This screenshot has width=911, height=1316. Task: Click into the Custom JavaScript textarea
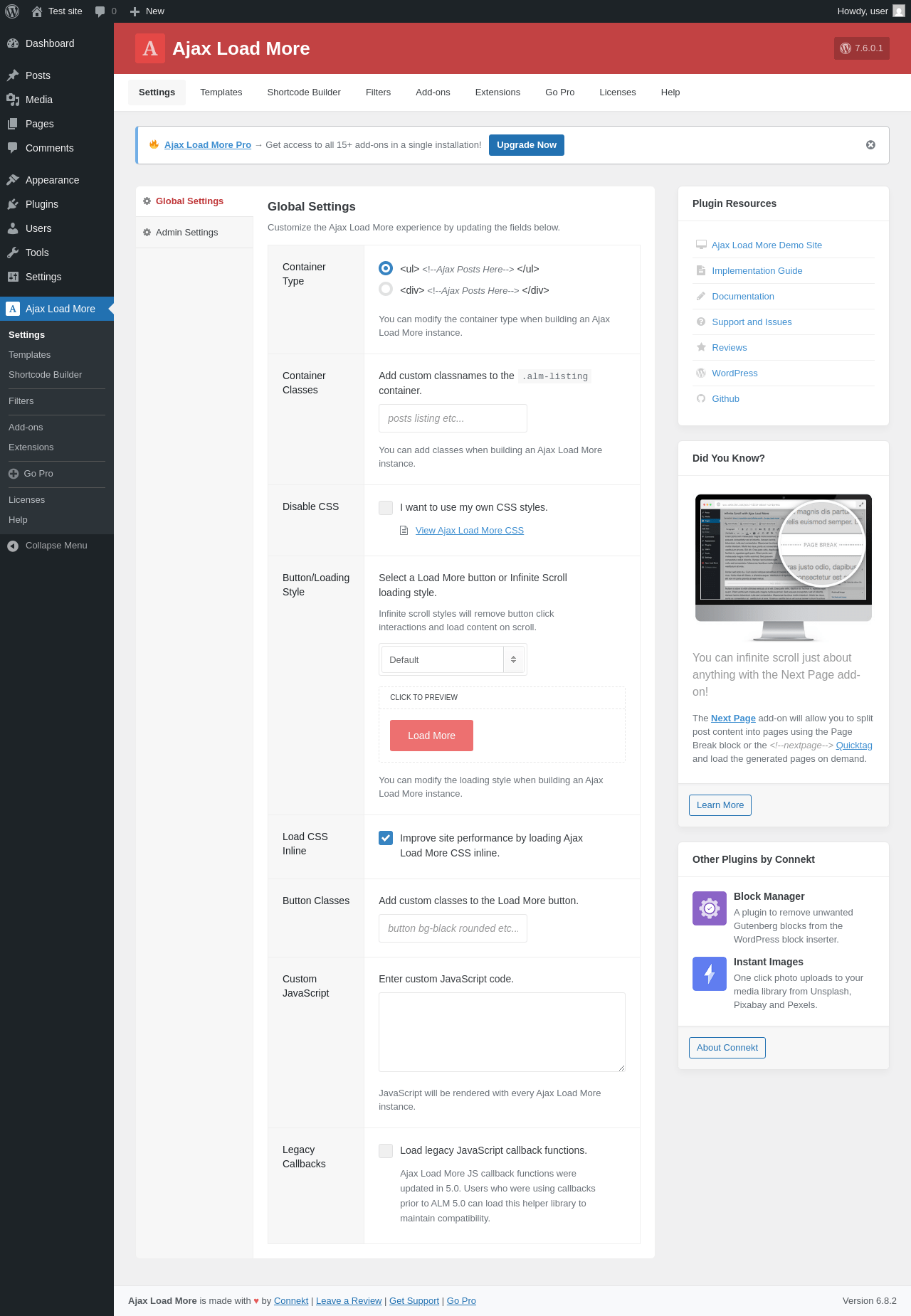(x=502, y=1032)
